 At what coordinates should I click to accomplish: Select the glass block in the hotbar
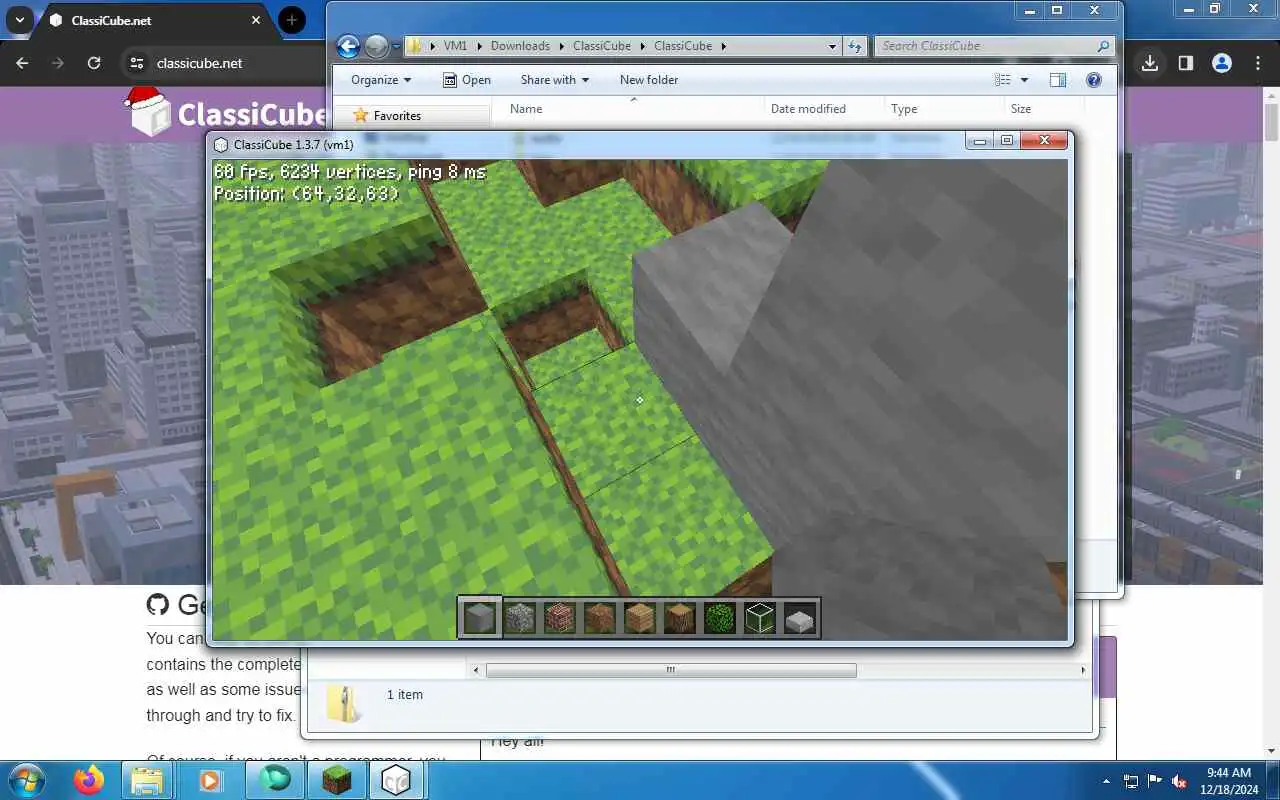[x=760, y=618]
